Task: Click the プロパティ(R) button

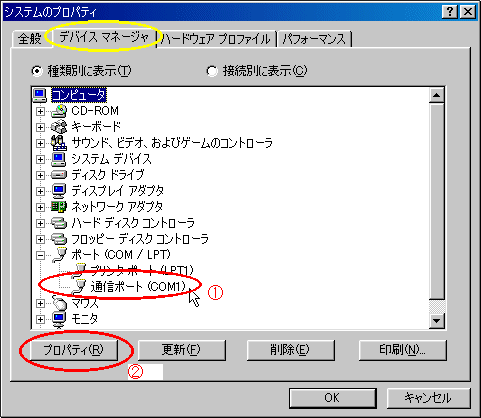Action: point(74,350)
